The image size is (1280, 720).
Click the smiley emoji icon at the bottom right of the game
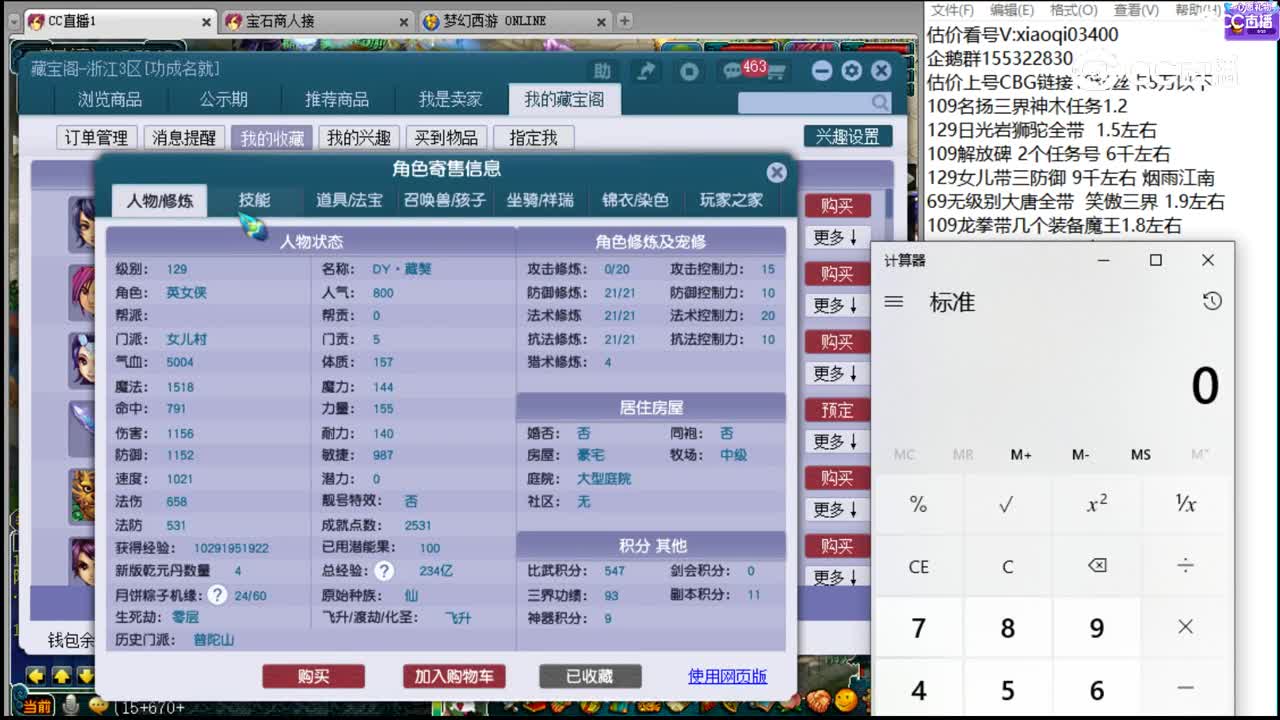pyautogui.click(x=845, y=698)
